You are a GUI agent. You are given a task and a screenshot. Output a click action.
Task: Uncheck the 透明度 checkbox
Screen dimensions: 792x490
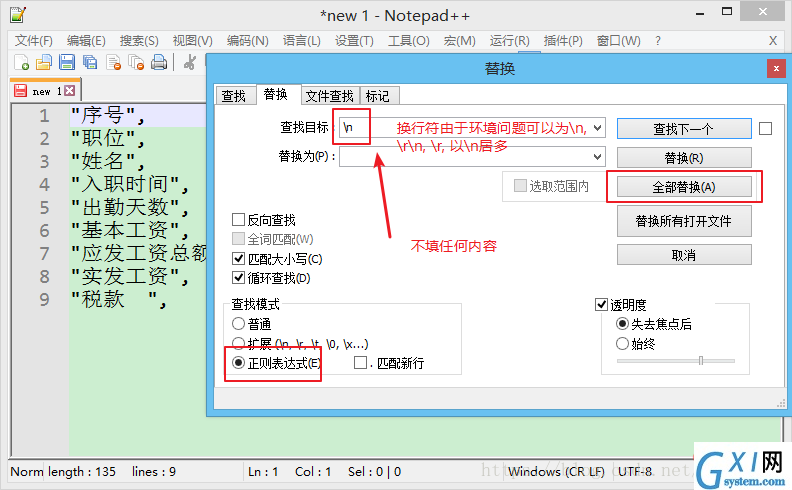(x=601, y=305)
